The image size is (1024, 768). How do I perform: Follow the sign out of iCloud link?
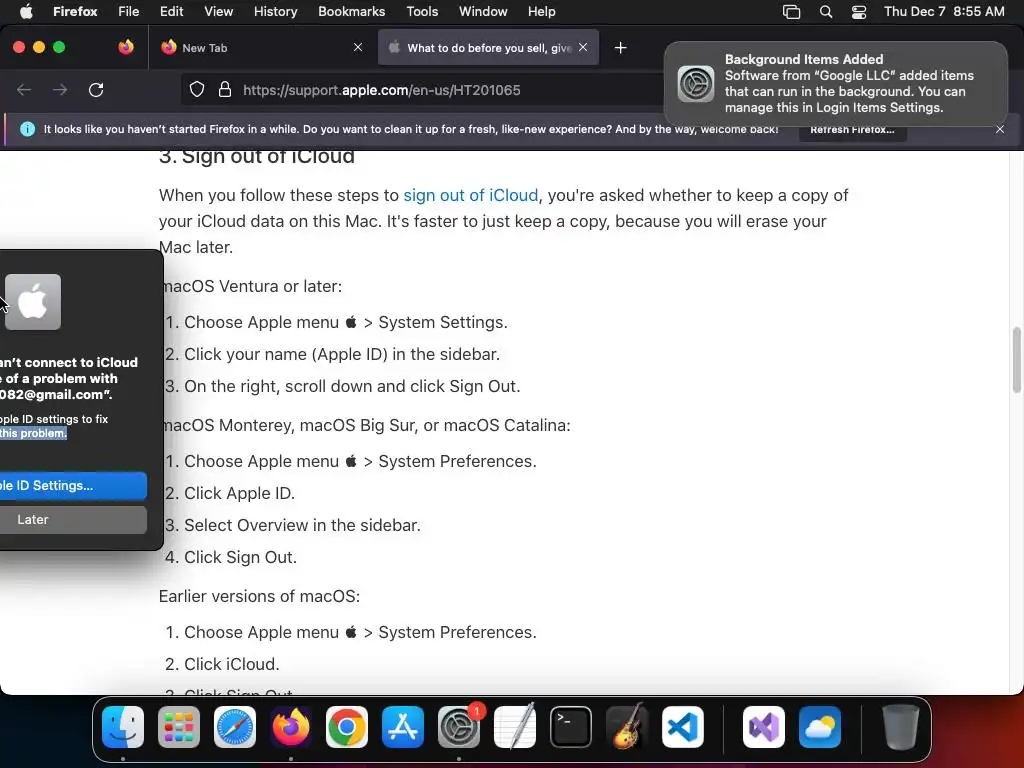471,195
